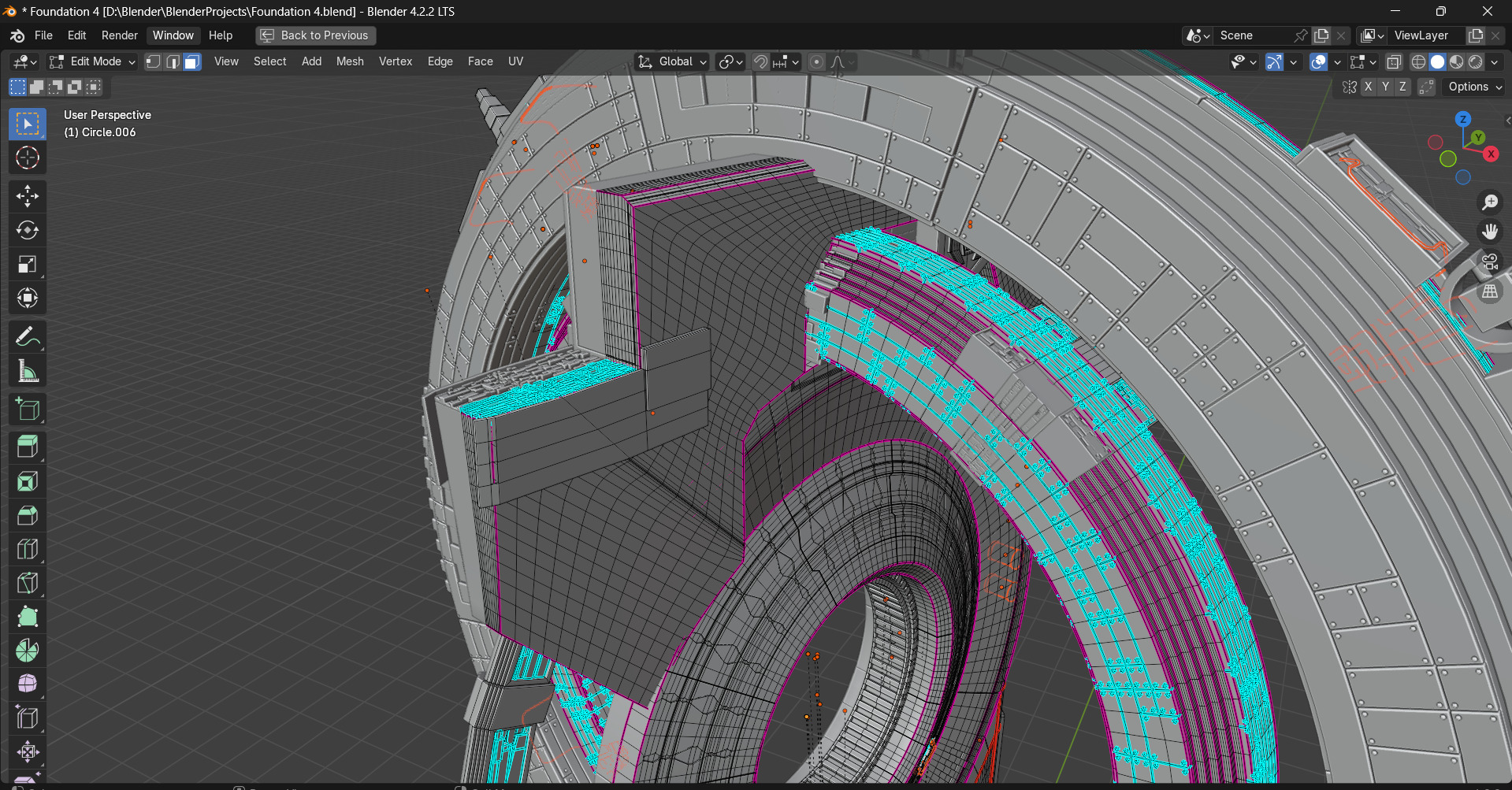Activate the Loop Cut tool
The image size is (1512, 790).
(x=28, y=549)
